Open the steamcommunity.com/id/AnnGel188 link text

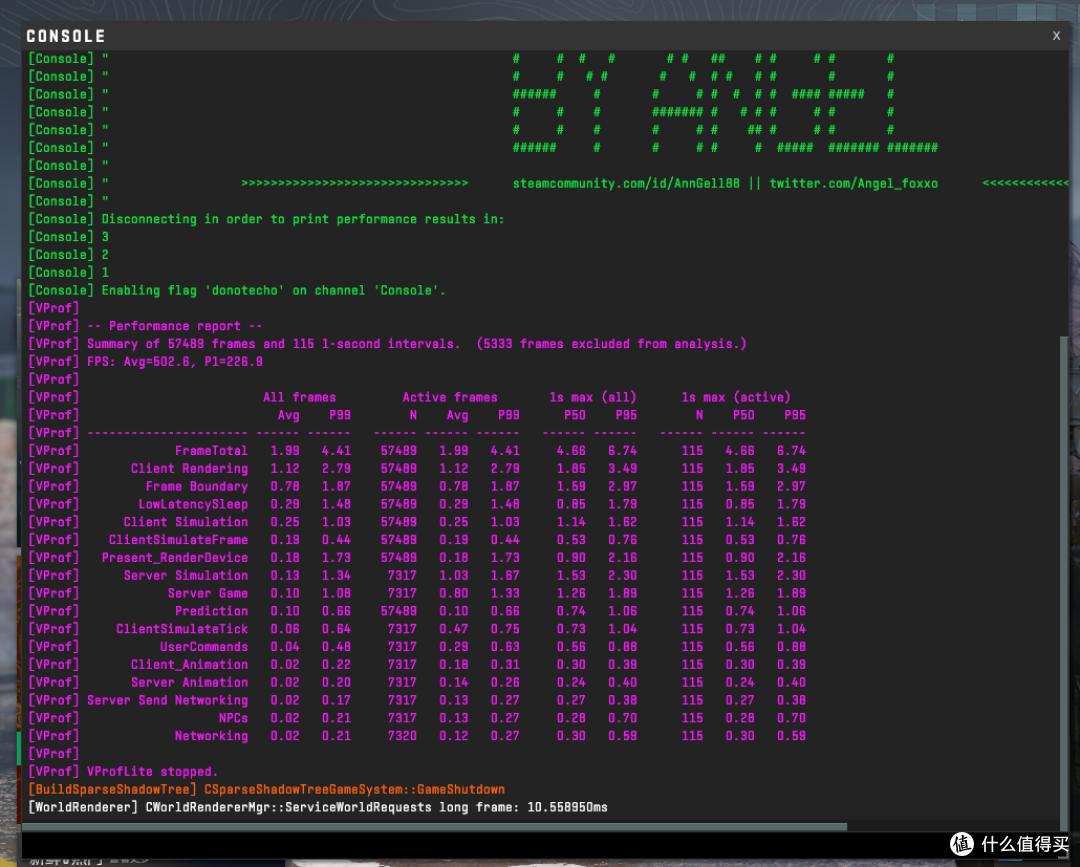point(626,183)
